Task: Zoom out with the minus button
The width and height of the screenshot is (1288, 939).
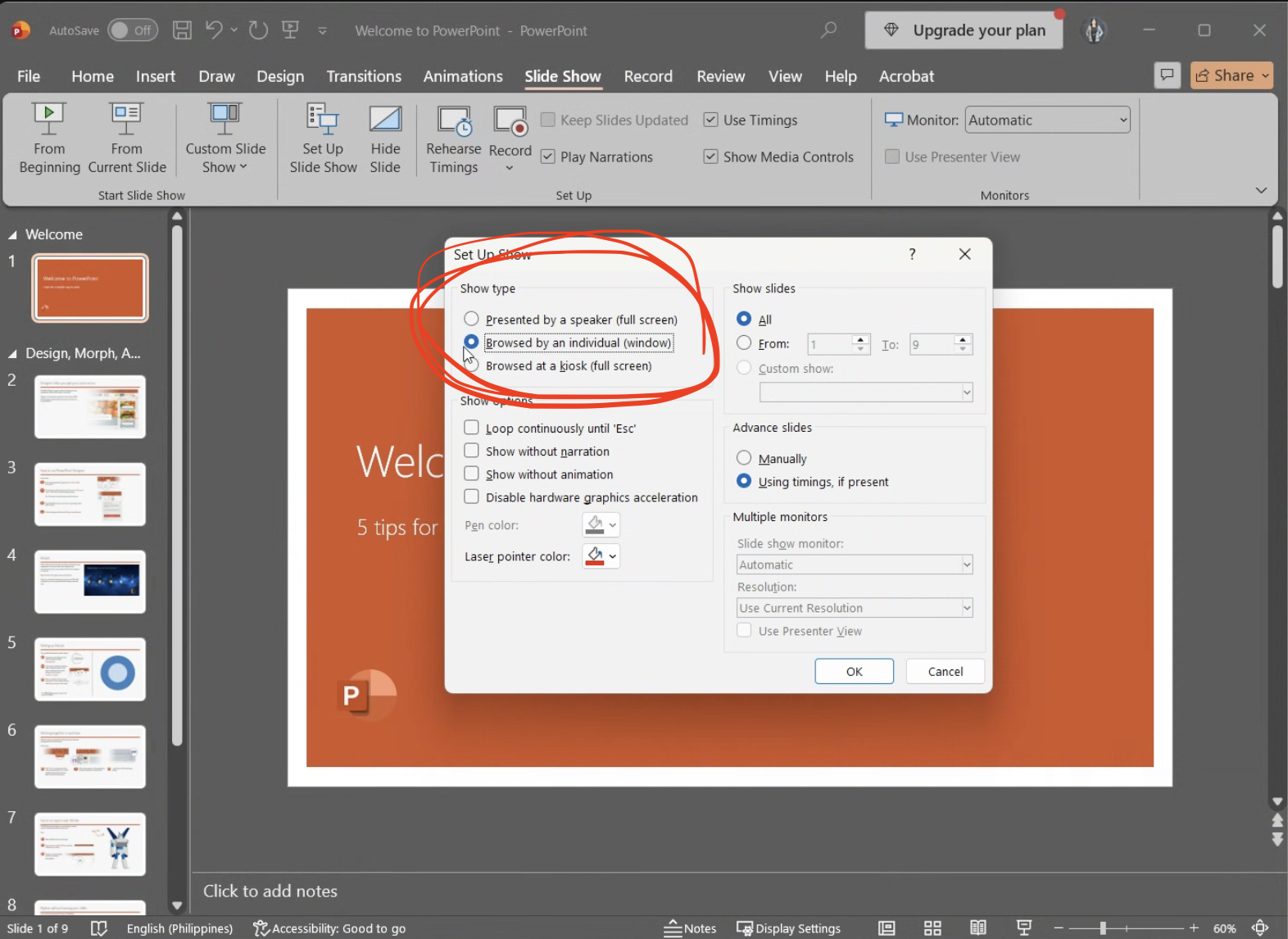Action: coord(1059,928)
